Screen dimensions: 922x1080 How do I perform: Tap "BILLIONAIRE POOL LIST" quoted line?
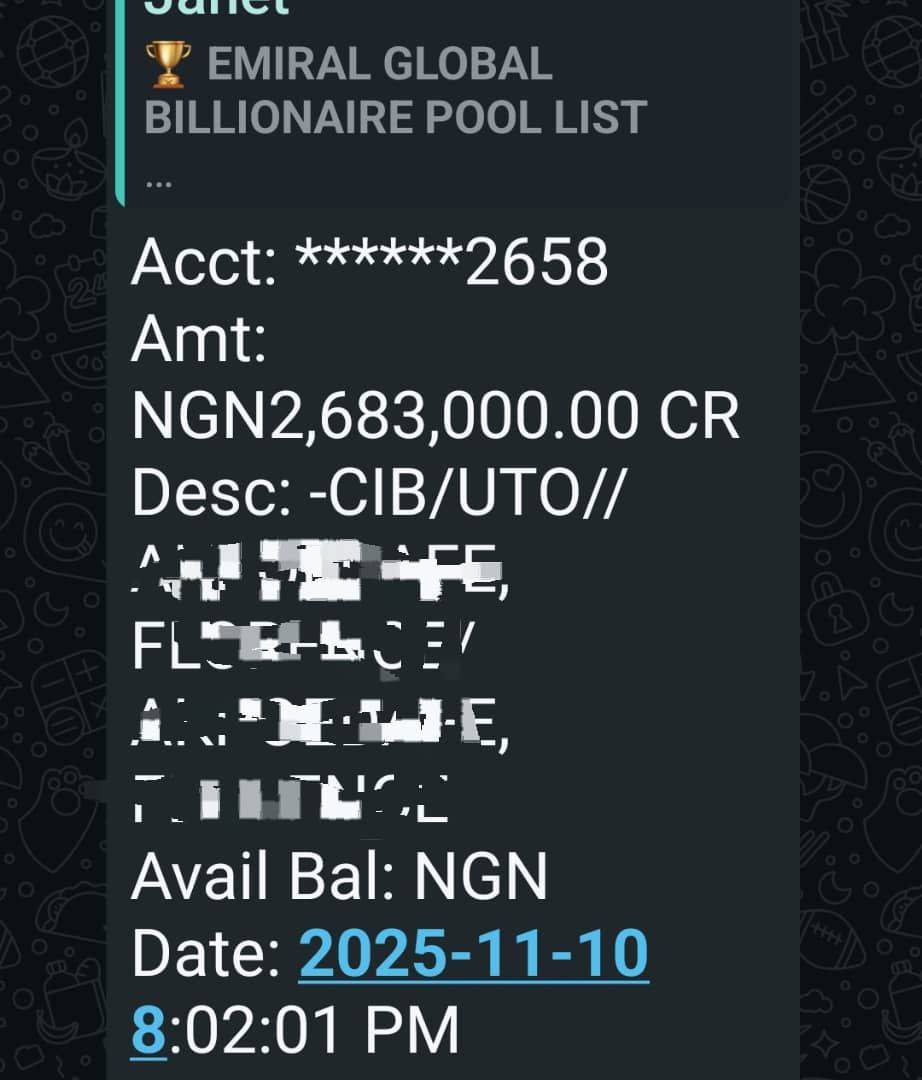pos(396,117)
